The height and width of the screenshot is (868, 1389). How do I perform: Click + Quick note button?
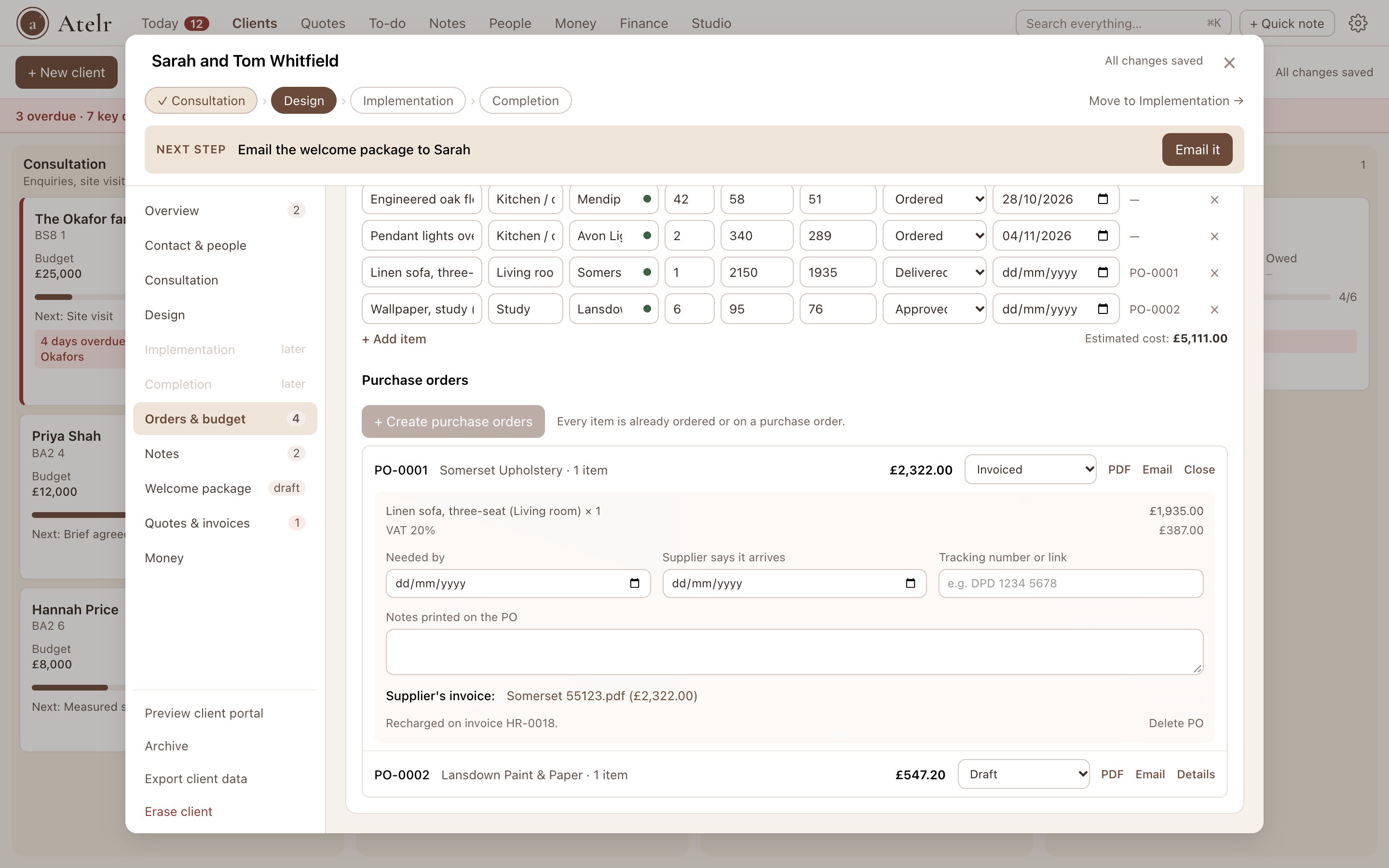1286,24
